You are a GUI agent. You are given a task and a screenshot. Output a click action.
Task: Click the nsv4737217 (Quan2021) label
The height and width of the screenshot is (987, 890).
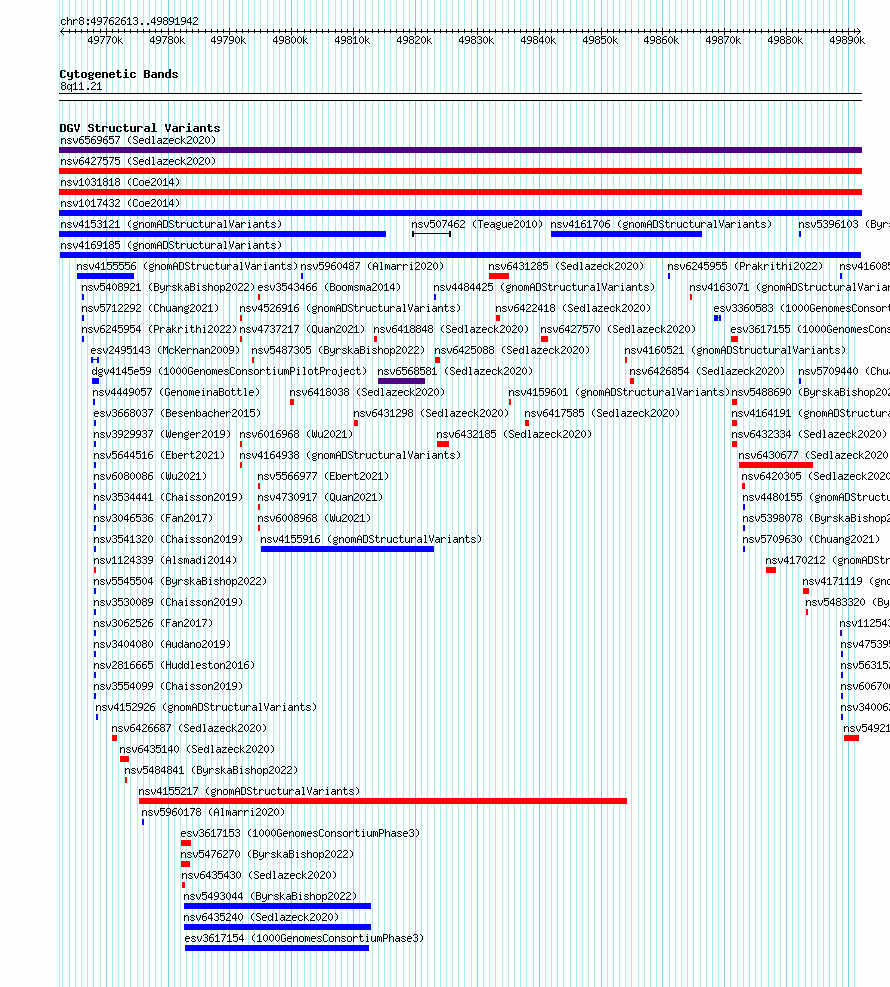click(x=302, y=329)
